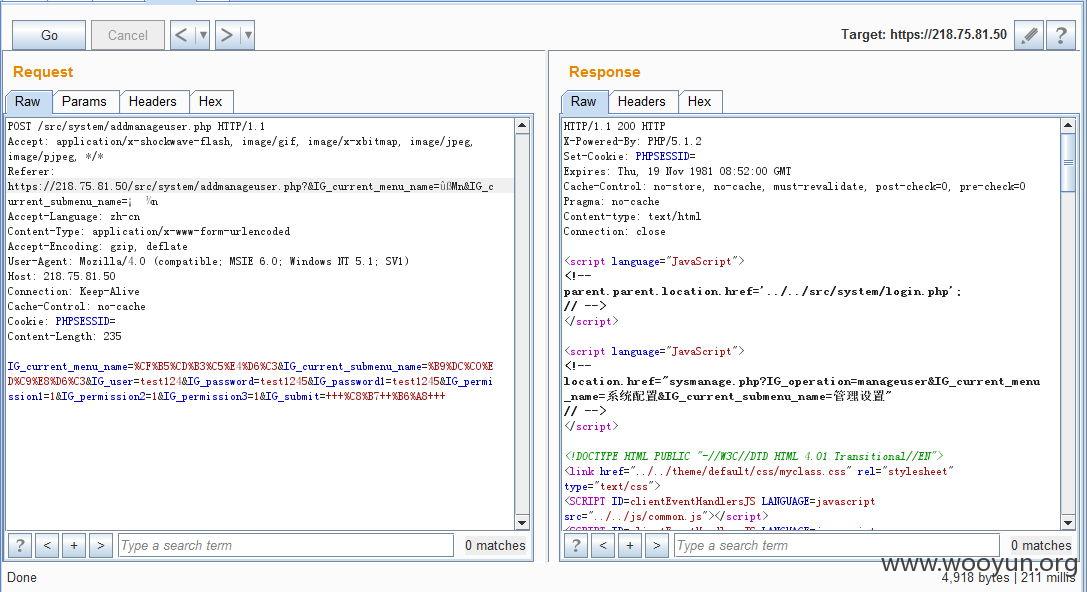Click the X-Powered-By: PHP/5.1.2 line

(632, 141)
